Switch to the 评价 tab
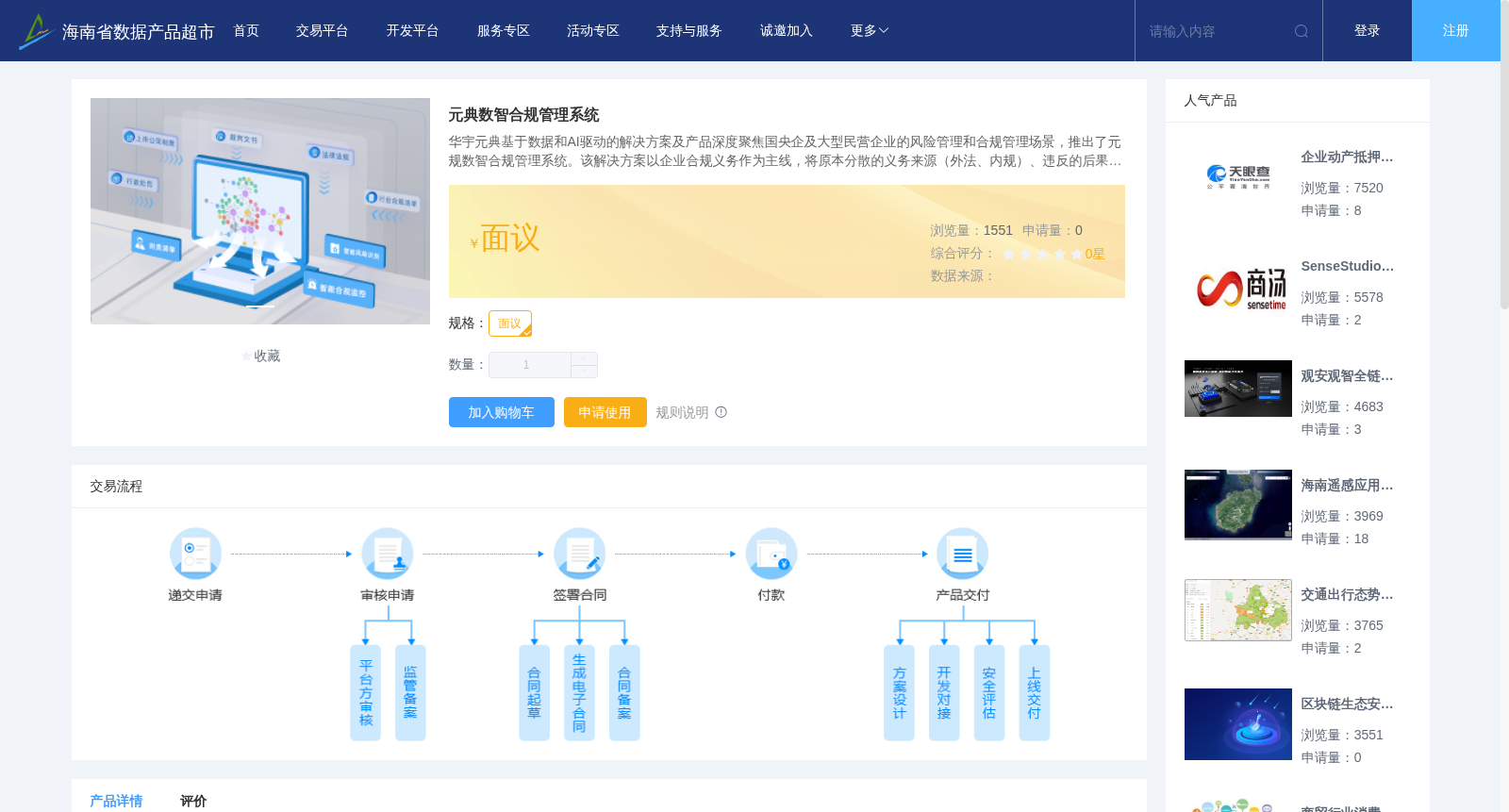The height and width of the screenshot is (812, 1509). (x=193, y=801)
